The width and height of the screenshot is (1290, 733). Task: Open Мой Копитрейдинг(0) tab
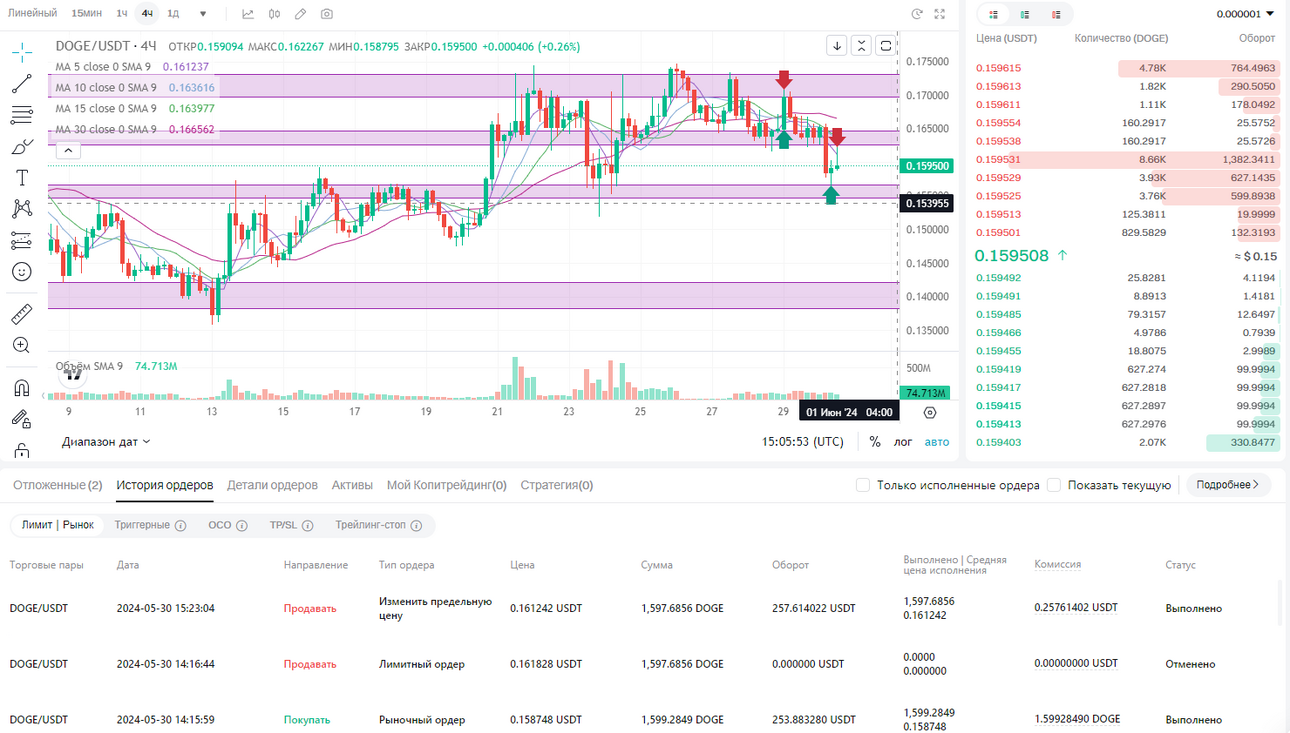tap(447, 485)
